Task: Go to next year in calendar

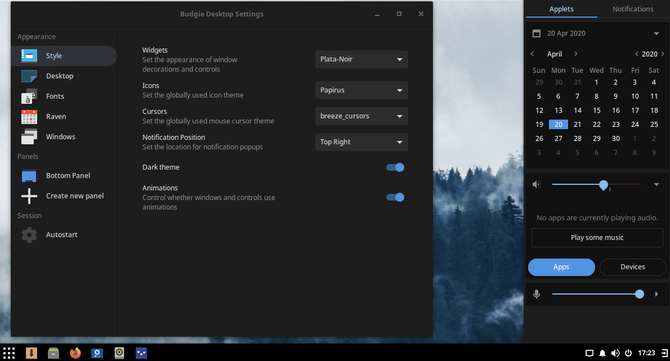Action: pyautogui.click(x=663, y=54)
